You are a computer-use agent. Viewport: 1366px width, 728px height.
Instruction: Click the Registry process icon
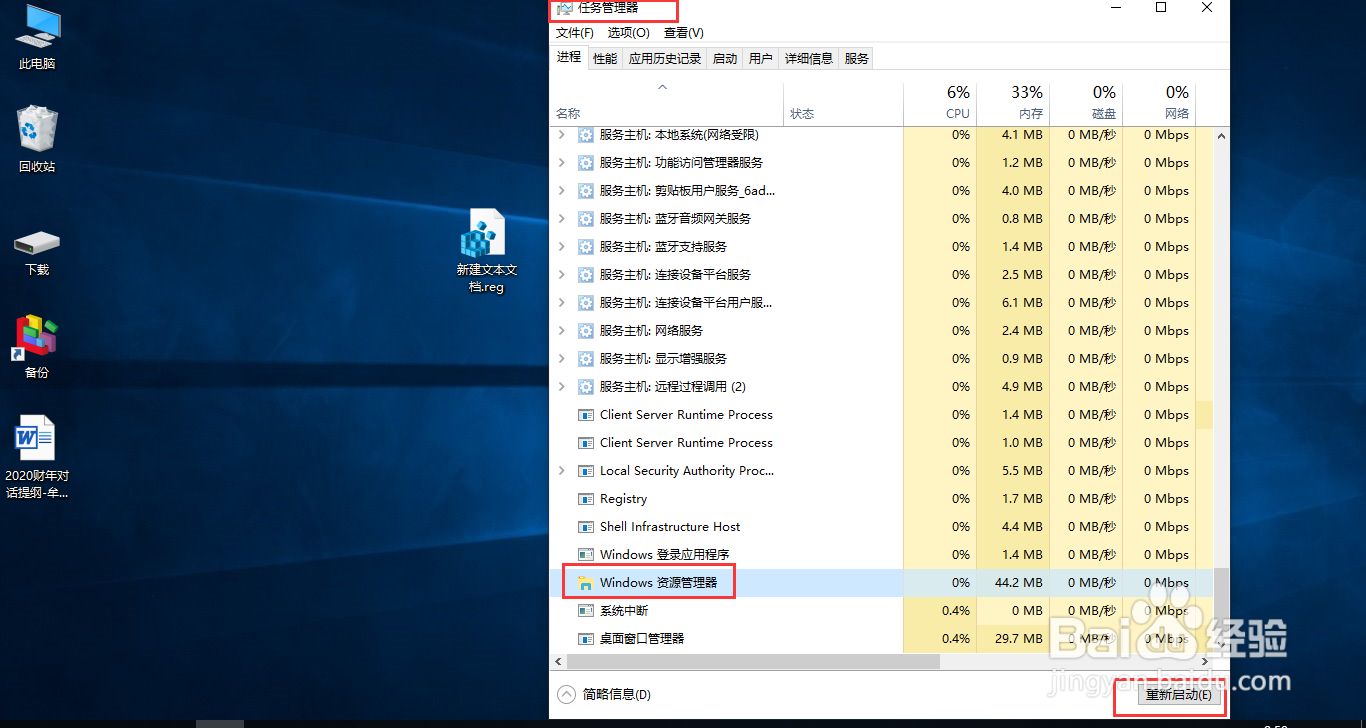(586, 499)
